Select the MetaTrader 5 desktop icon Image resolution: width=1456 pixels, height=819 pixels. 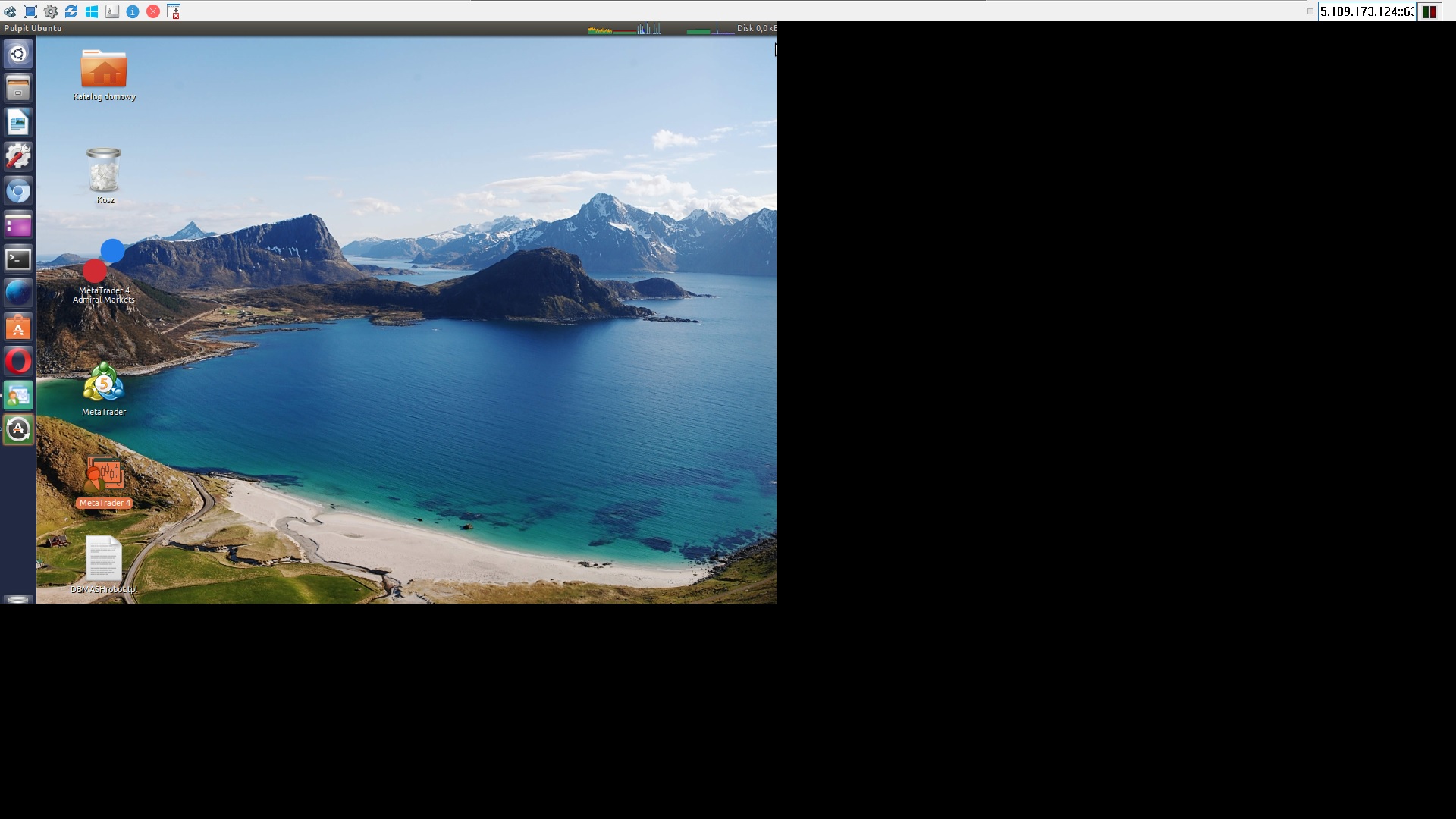[104, 389]
